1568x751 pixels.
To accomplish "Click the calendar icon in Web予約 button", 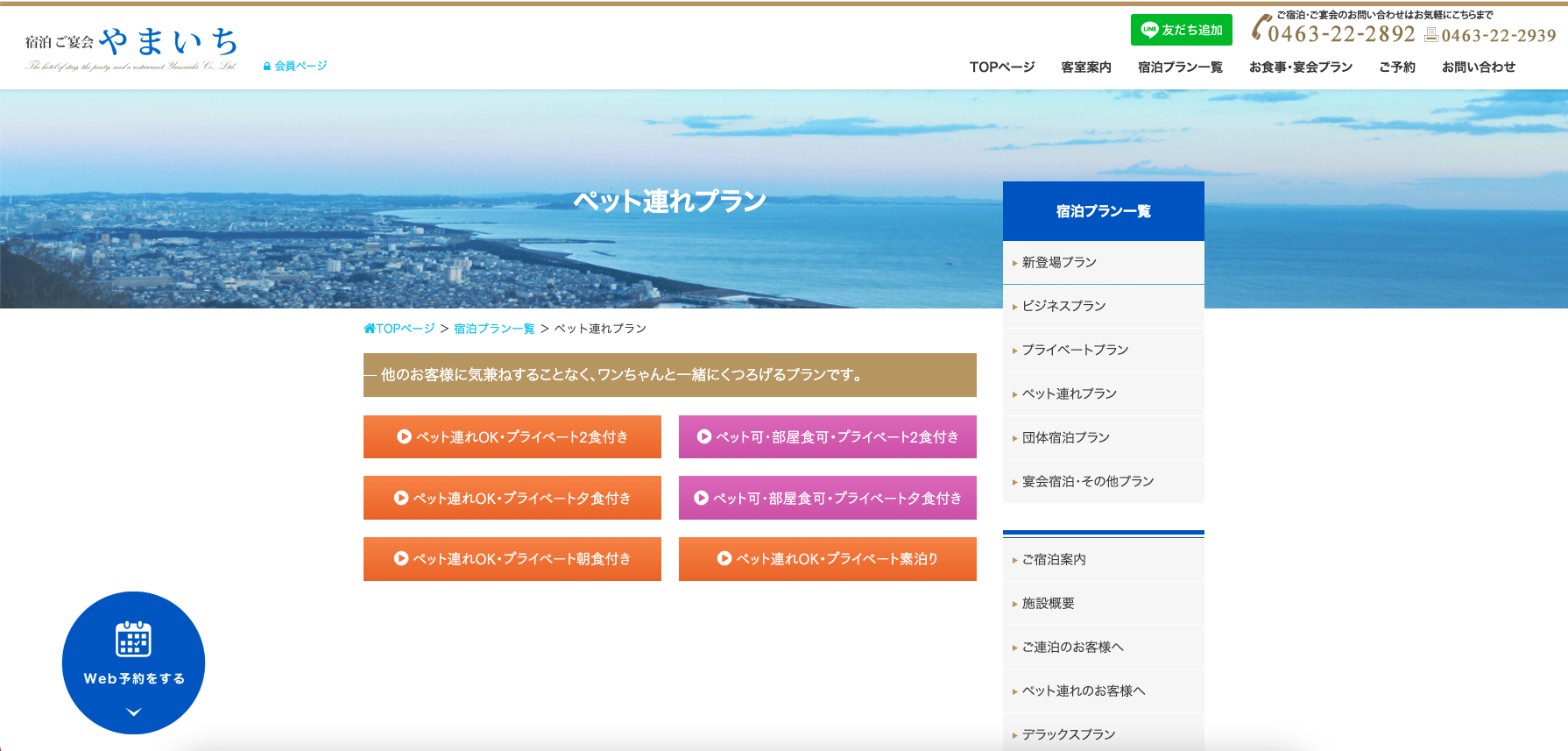I will point(133,639).
